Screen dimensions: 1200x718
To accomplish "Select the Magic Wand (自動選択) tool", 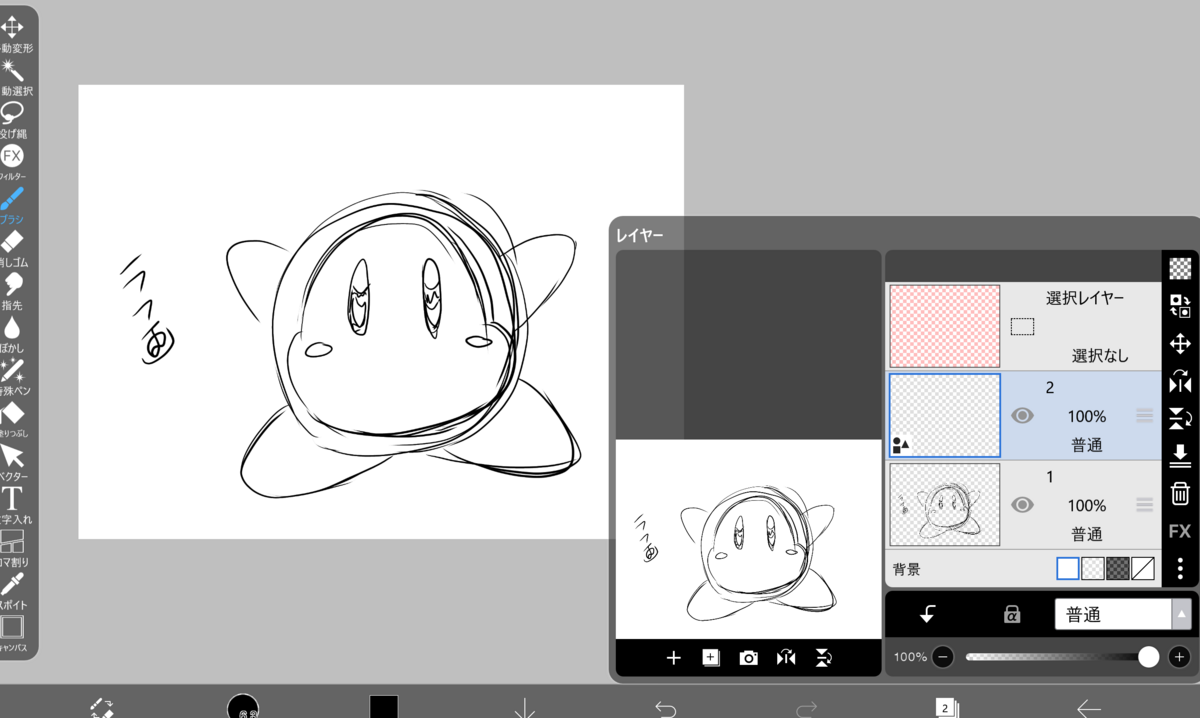I will (12, 70).
